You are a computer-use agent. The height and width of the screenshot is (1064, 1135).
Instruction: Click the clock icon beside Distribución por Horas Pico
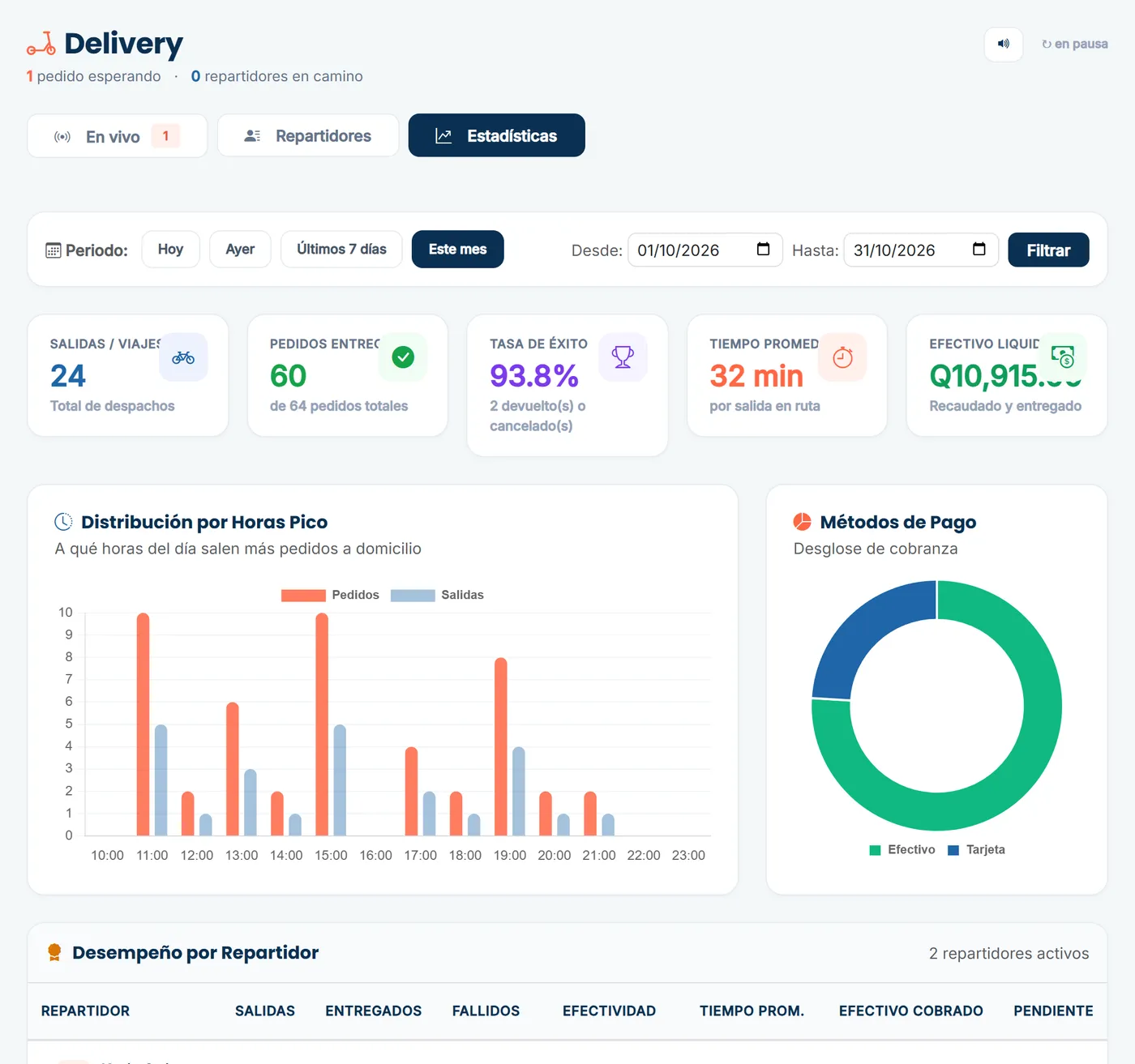[x=63, y=522]
